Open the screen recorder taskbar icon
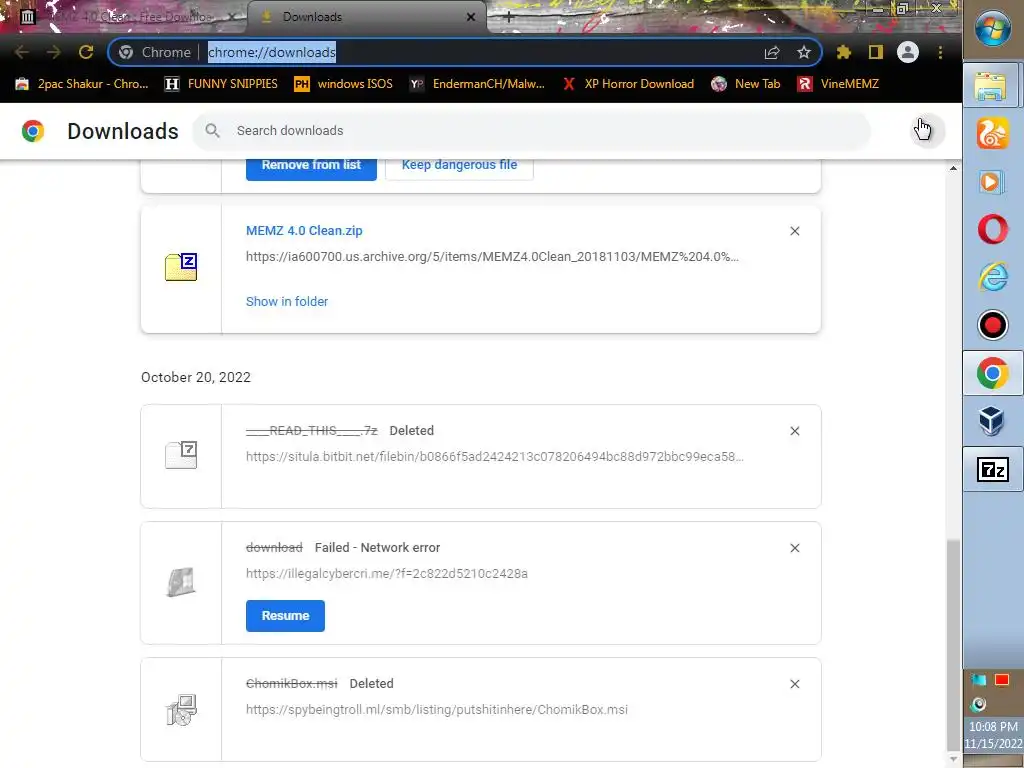Viewport: 1024px width, 768px height. (x=993, y=325)
